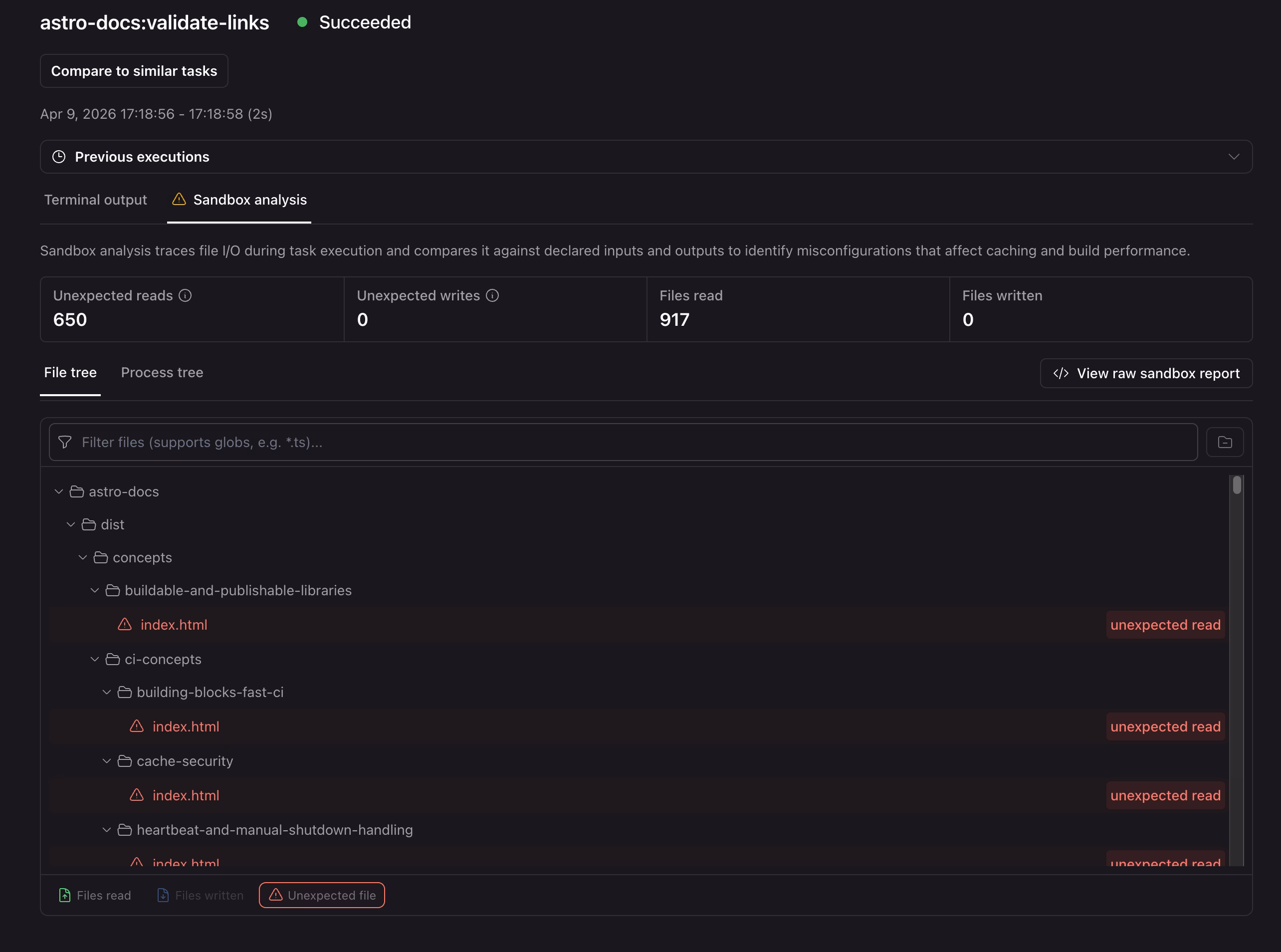Click Compare to similar tasks button
This screenshot has height=952, width=1281.
coord(134,71)
